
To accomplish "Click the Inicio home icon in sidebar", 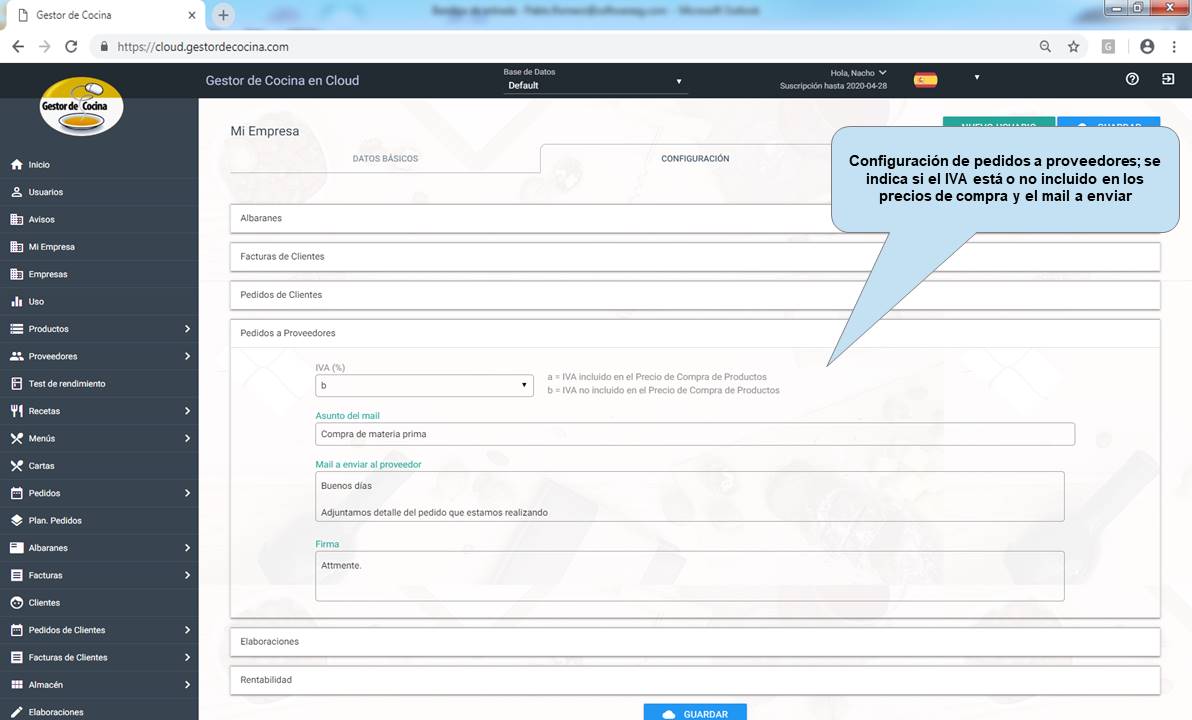I will (16, 165).
